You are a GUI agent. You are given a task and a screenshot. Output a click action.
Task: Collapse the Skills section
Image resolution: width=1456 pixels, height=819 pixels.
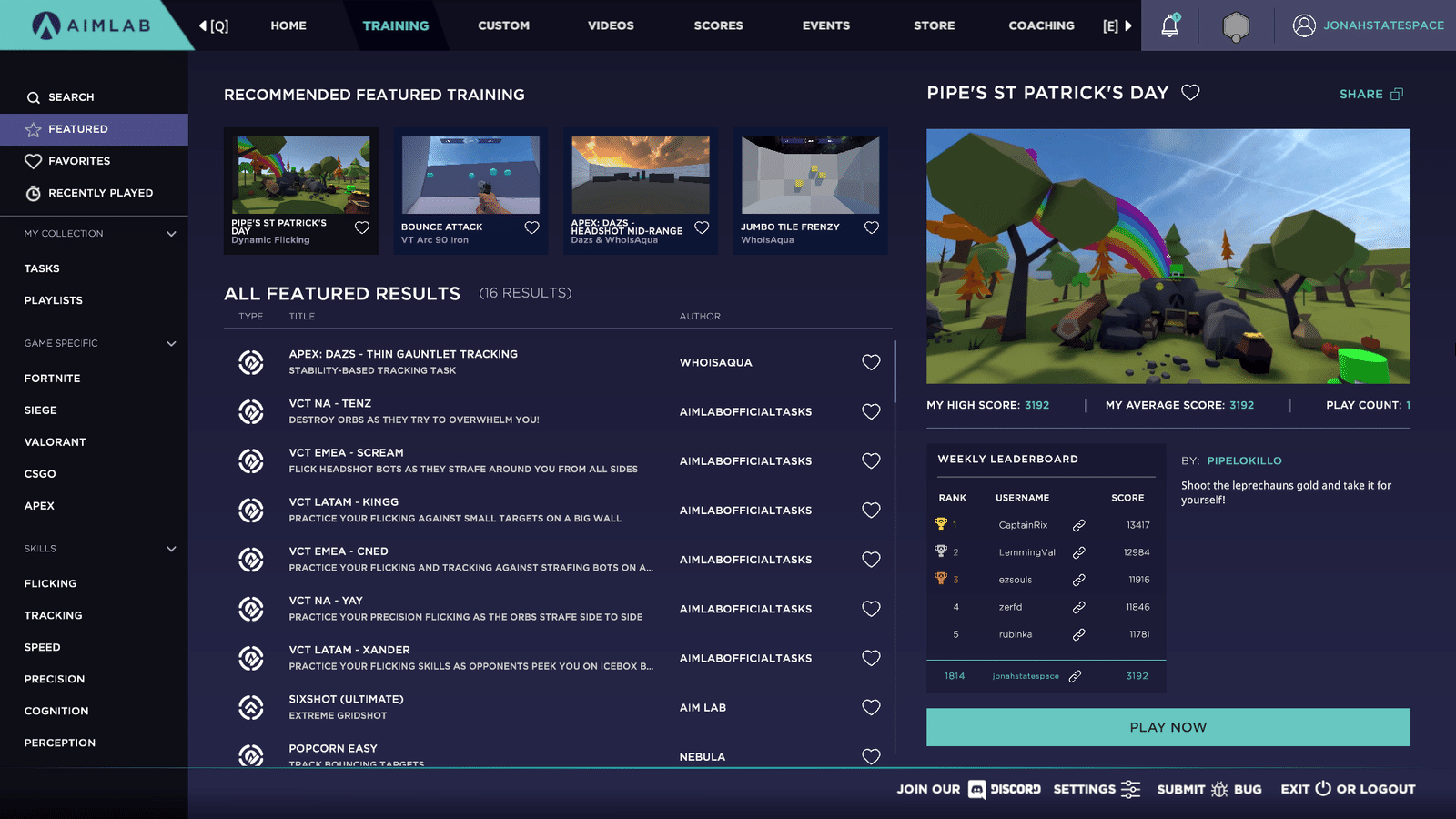pos(171,549)
